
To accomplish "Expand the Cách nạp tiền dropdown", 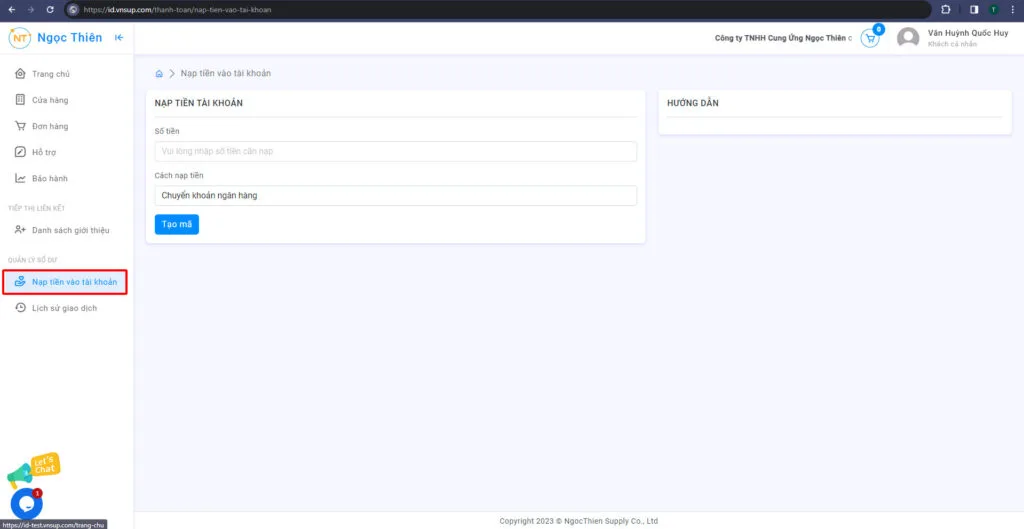I will (x=395, y=196).
